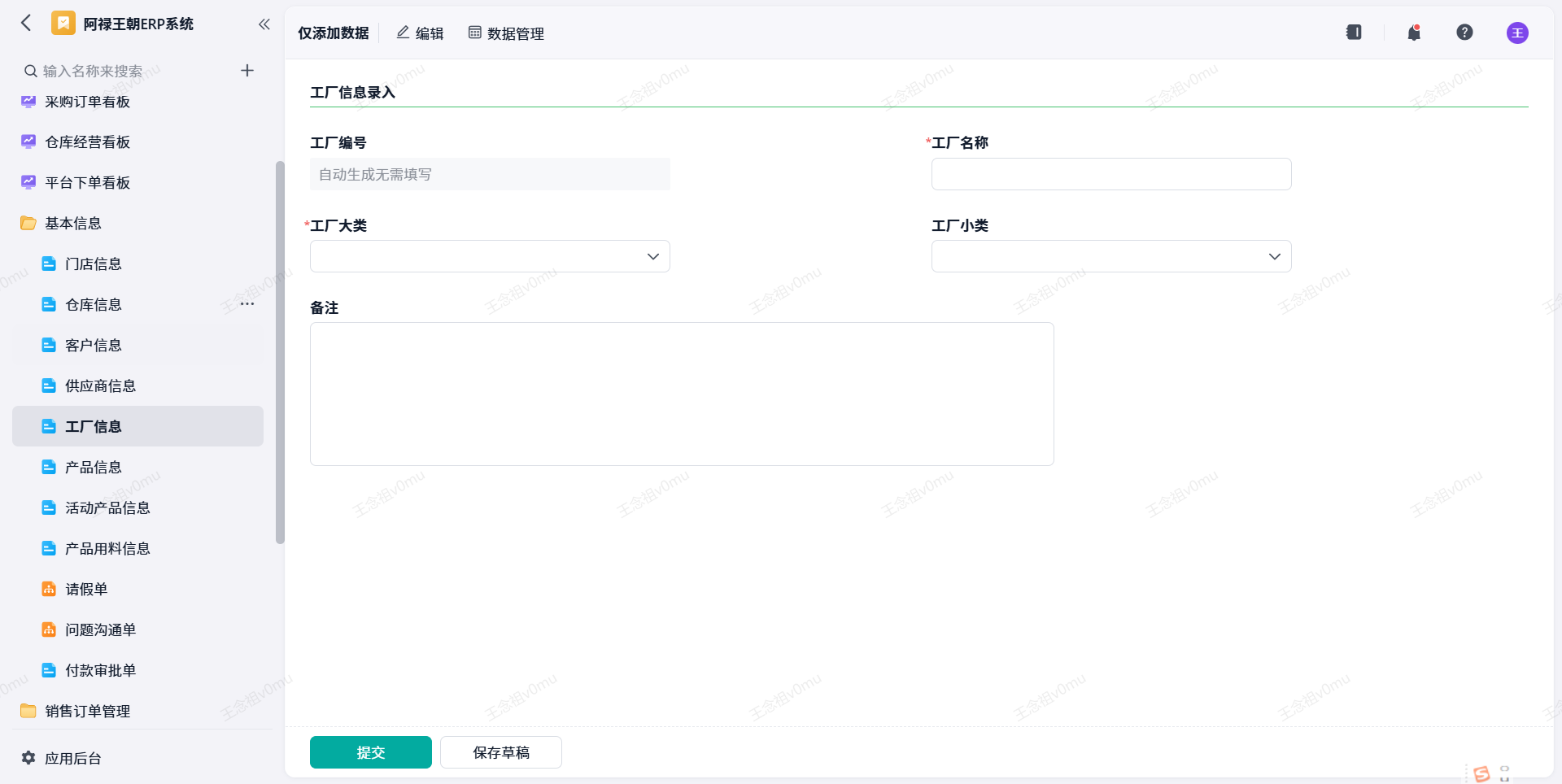Click the 工厂信息录入 section heading
The width and height of the screenshot is (1562, 784).
point(352,92)
